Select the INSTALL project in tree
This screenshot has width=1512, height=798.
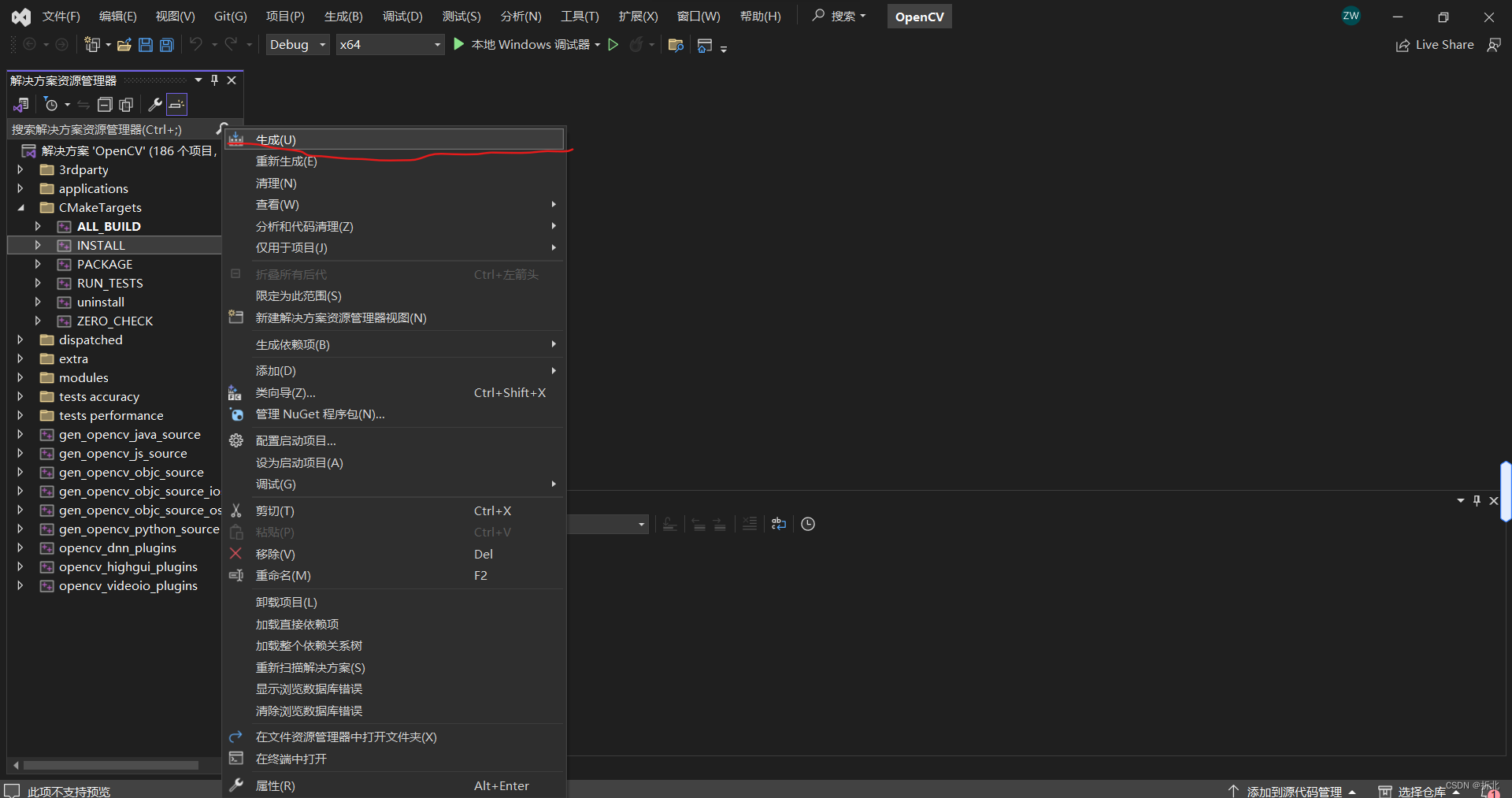[x=101, y=245]
